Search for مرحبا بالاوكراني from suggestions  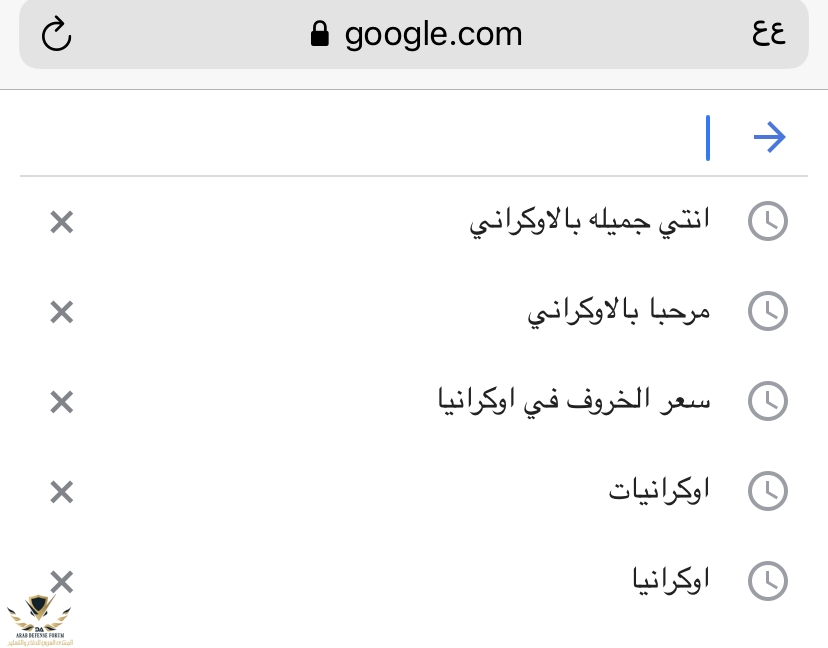pos(618,312)
